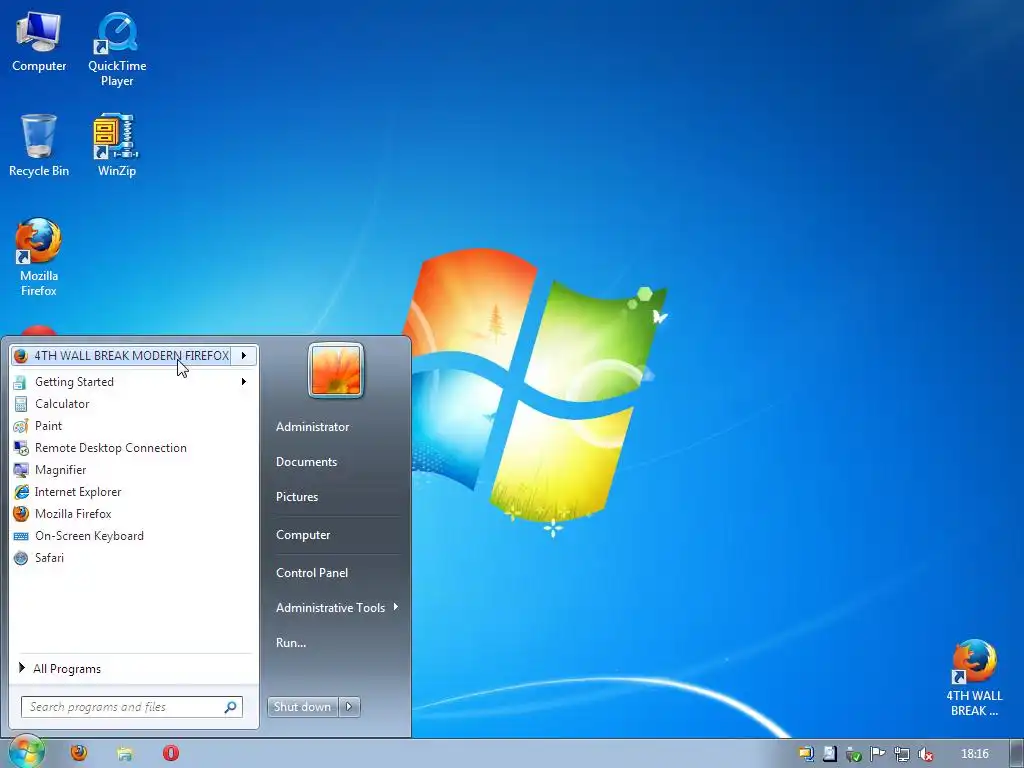
Task: Open the Run... dialog
Action: click(291, 643)
